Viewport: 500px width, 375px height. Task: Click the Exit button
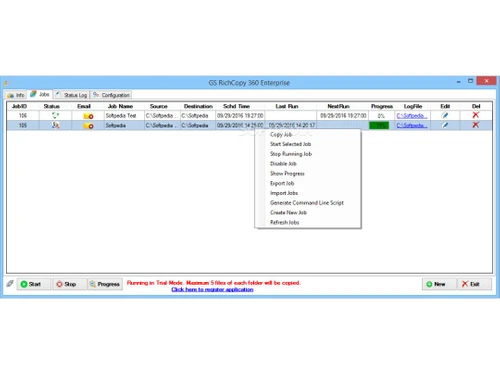click(x=474, y=284)
